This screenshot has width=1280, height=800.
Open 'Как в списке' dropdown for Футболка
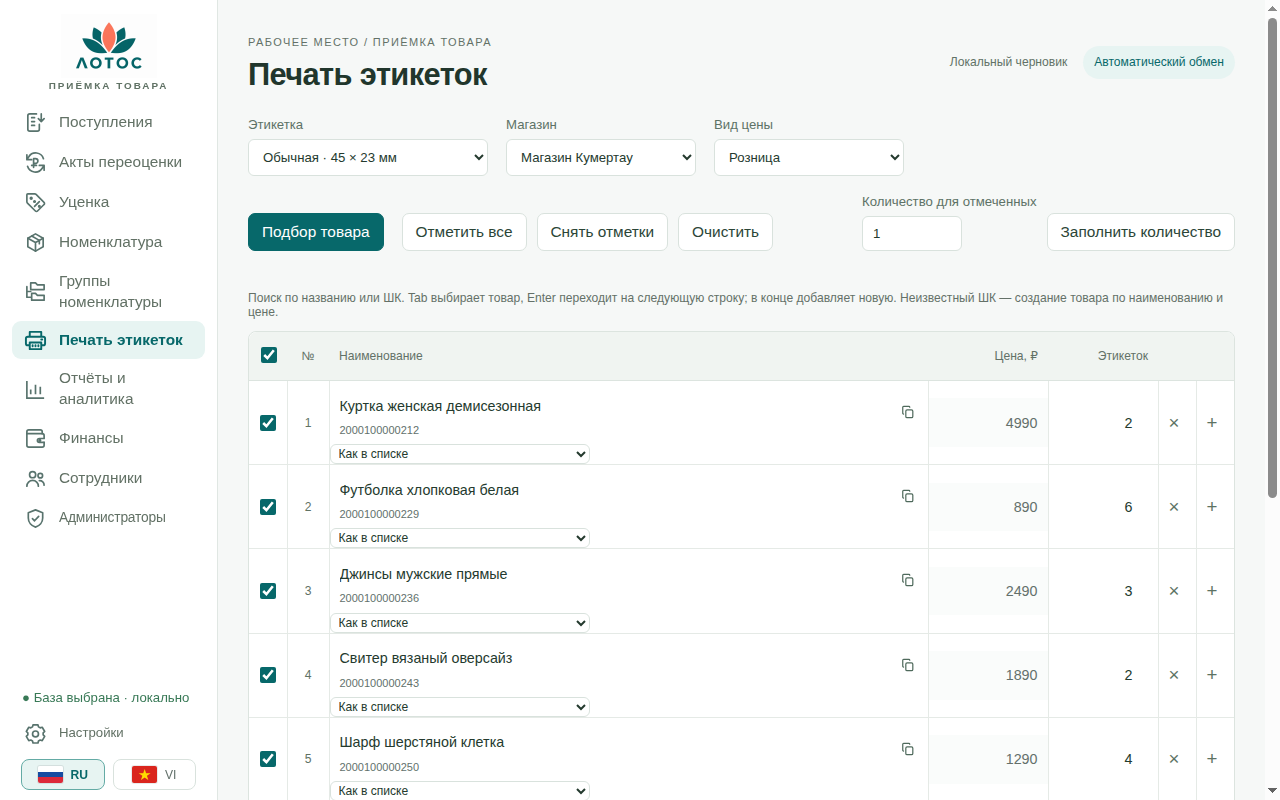[460, 538]
